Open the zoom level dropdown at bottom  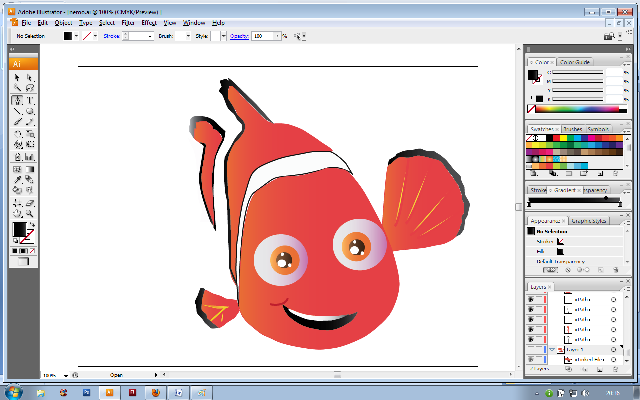[x=66, y=373]
